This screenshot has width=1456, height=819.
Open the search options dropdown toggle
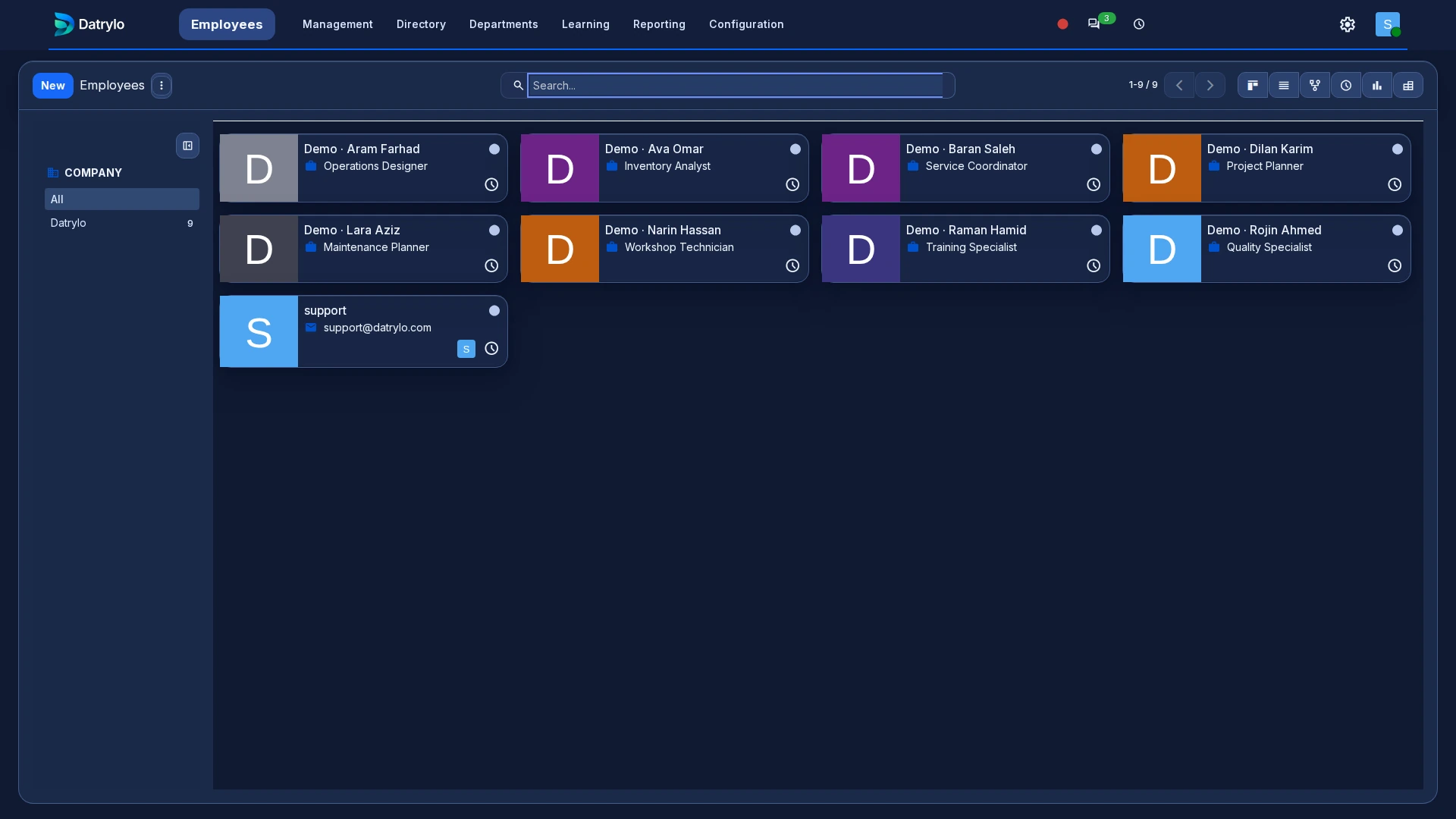pos(949,86)
